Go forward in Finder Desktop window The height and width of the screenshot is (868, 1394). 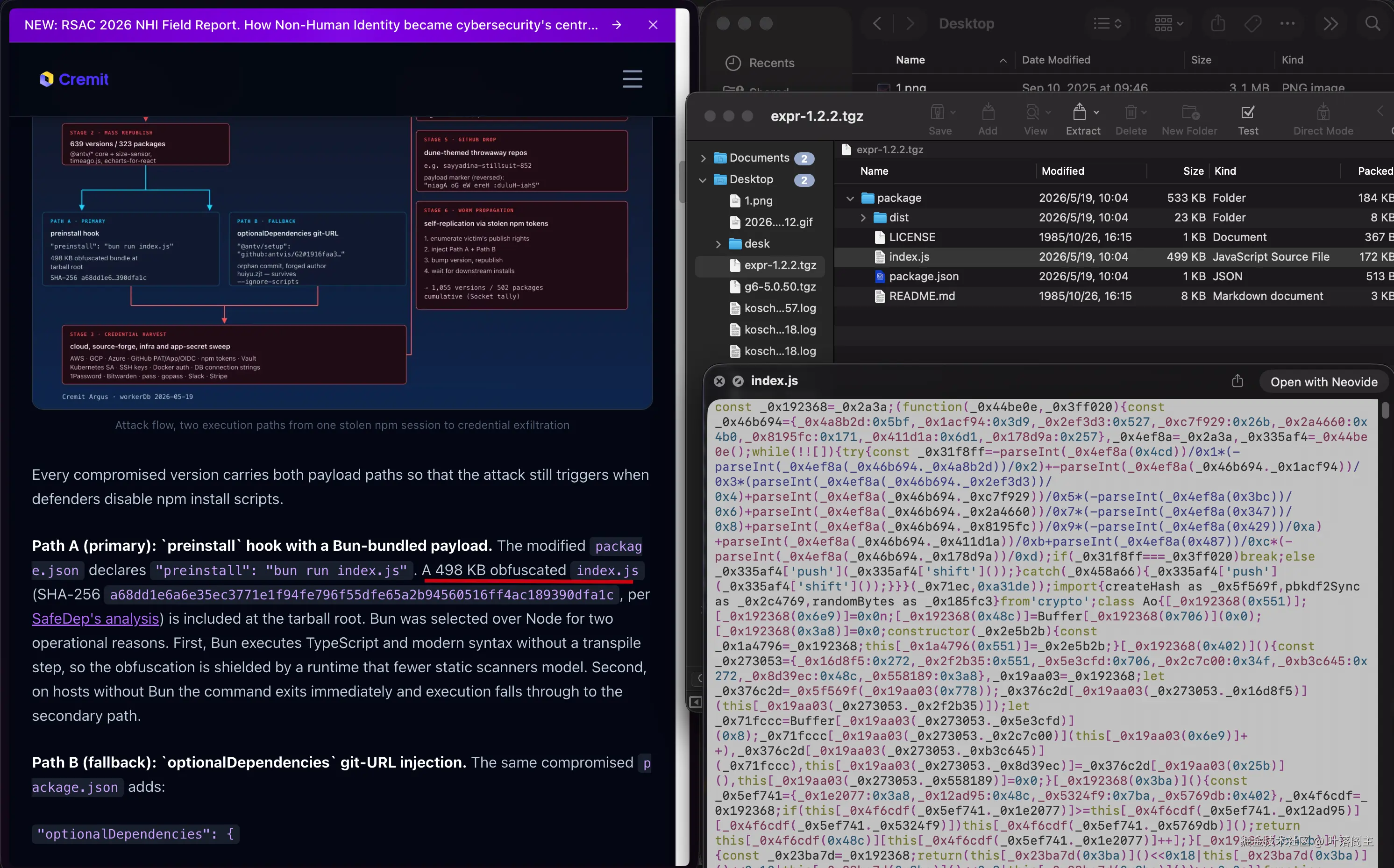910,23
